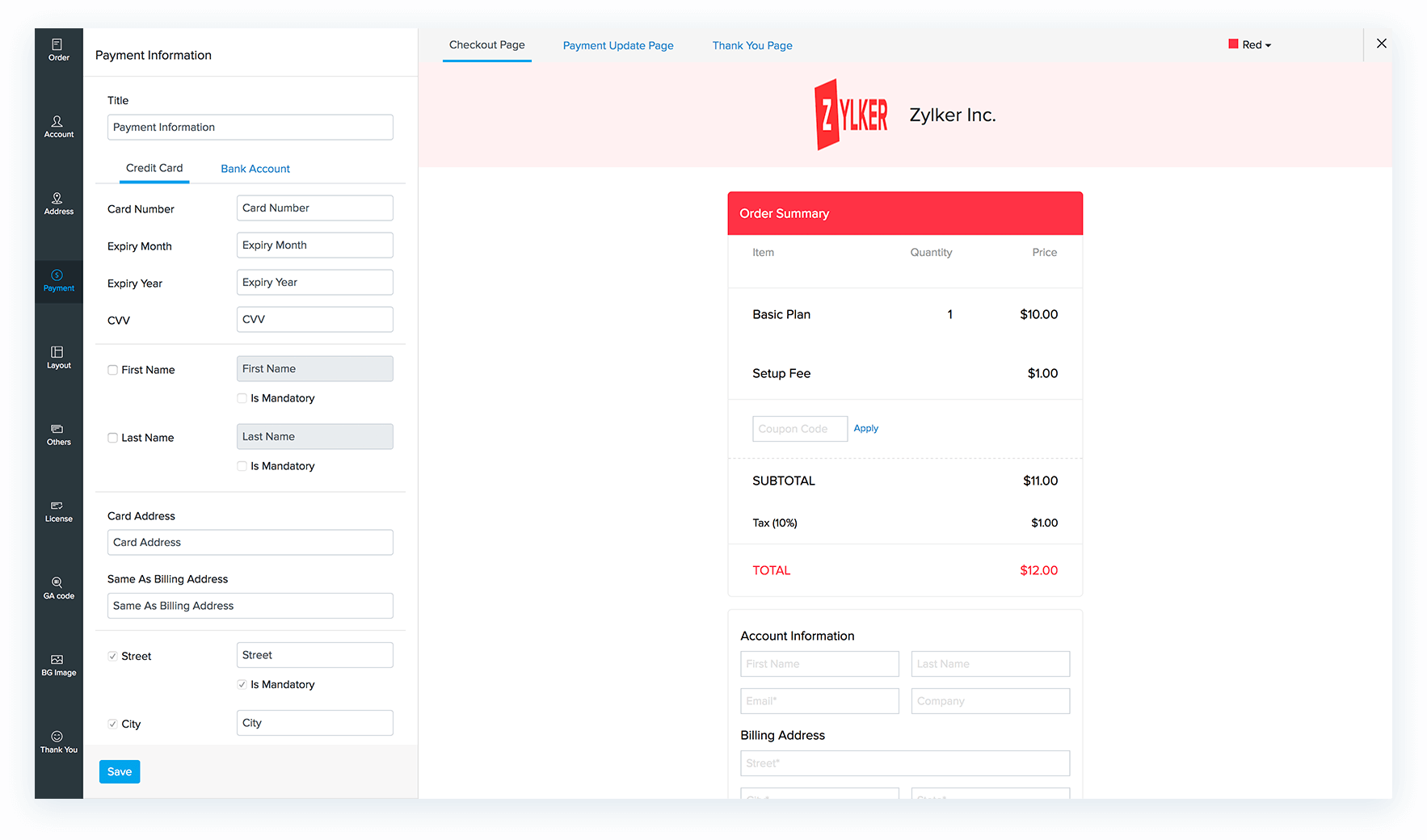Select the BG Image sidebar icon

click(58, 665)
